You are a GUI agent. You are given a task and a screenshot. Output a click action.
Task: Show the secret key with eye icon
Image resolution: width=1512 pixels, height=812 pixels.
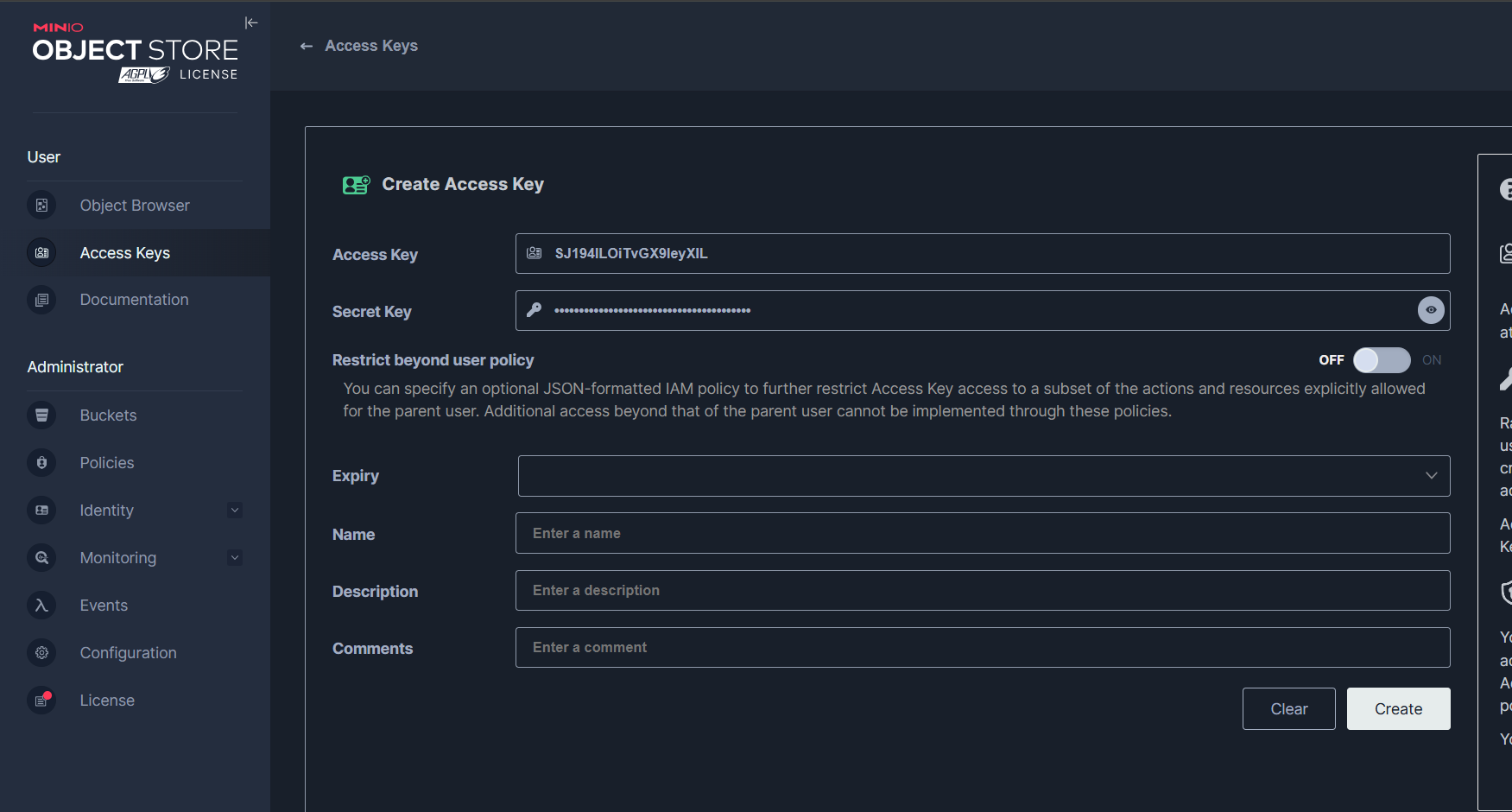click(1431, 310)
